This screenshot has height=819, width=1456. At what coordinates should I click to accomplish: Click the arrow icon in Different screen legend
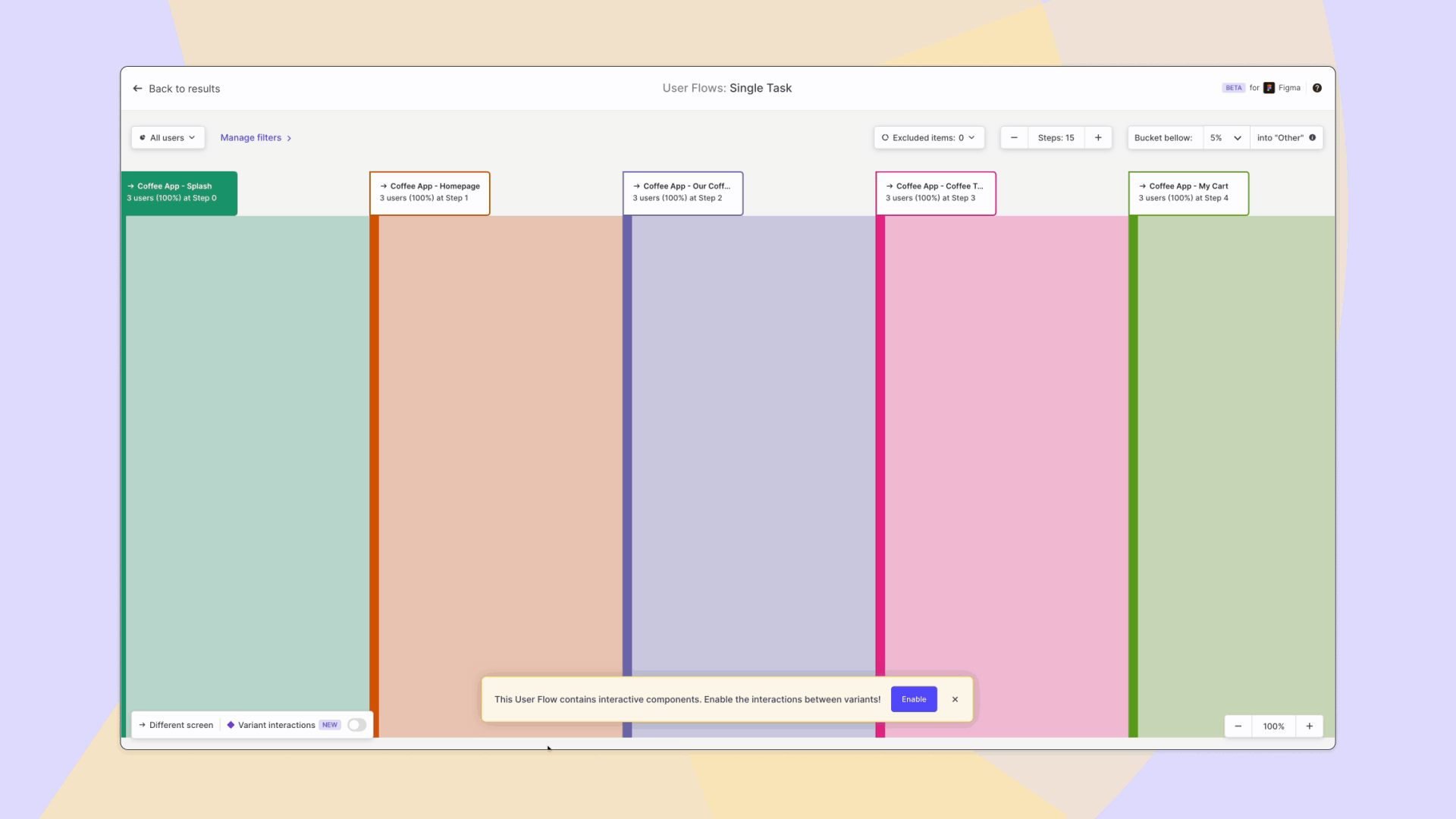pos(141,725)
